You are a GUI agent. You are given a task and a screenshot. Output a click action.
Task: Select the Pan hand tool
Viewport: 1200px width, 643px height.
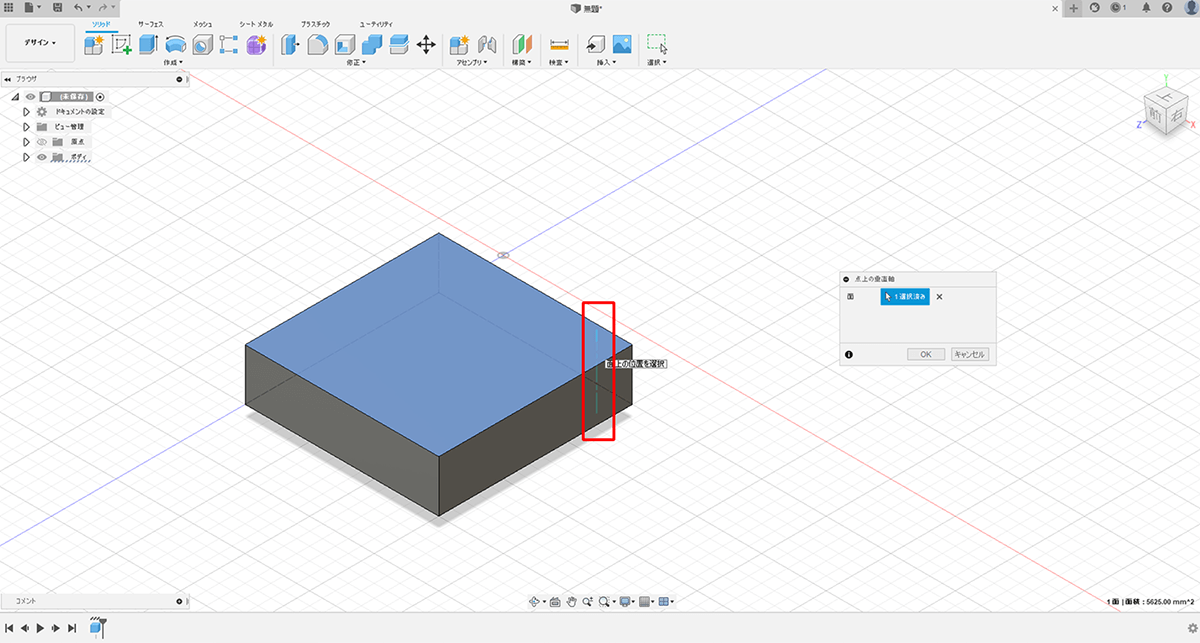coord(572,601)
